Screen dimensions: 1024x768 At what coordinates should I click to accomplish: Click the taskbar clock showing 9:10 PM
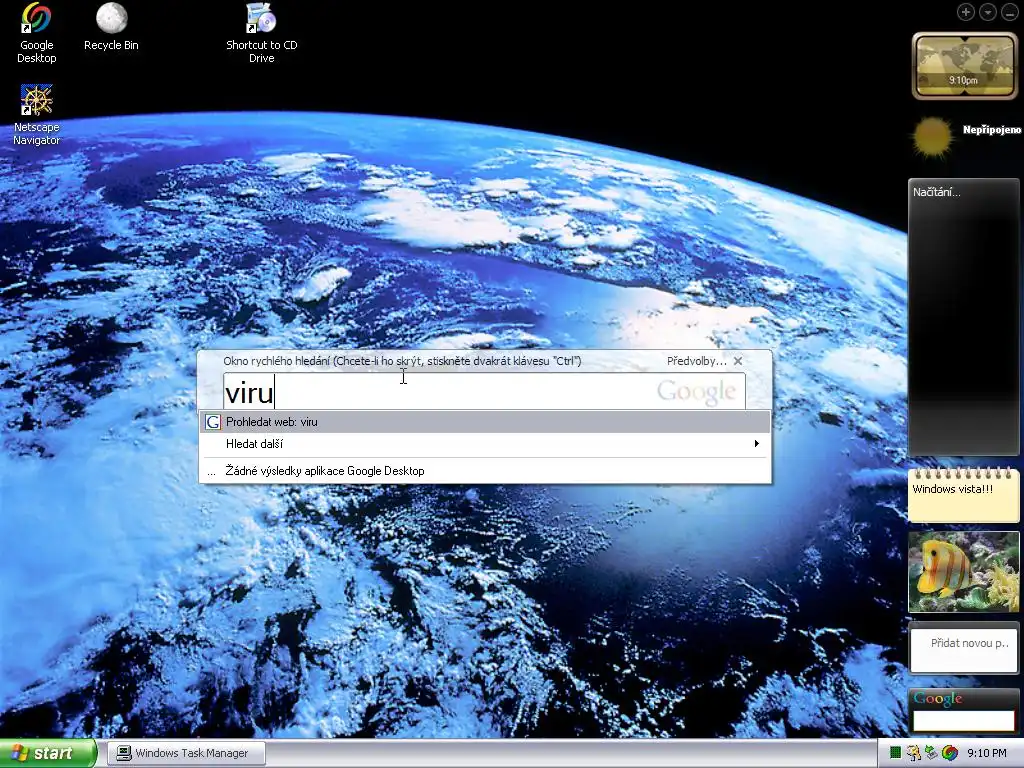coord(987,753)
